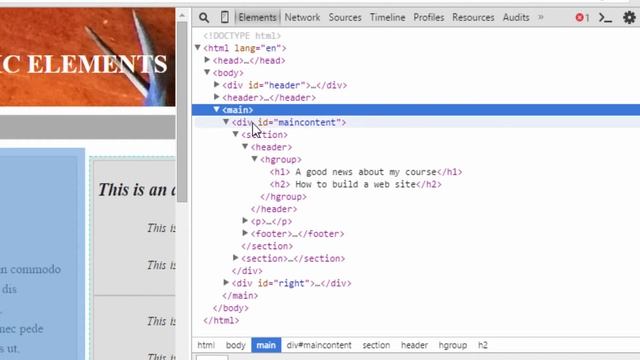The width and height of the screenshot is (640, 360).
Task: Open the error count indicator icon
Action: click(582, 18)
